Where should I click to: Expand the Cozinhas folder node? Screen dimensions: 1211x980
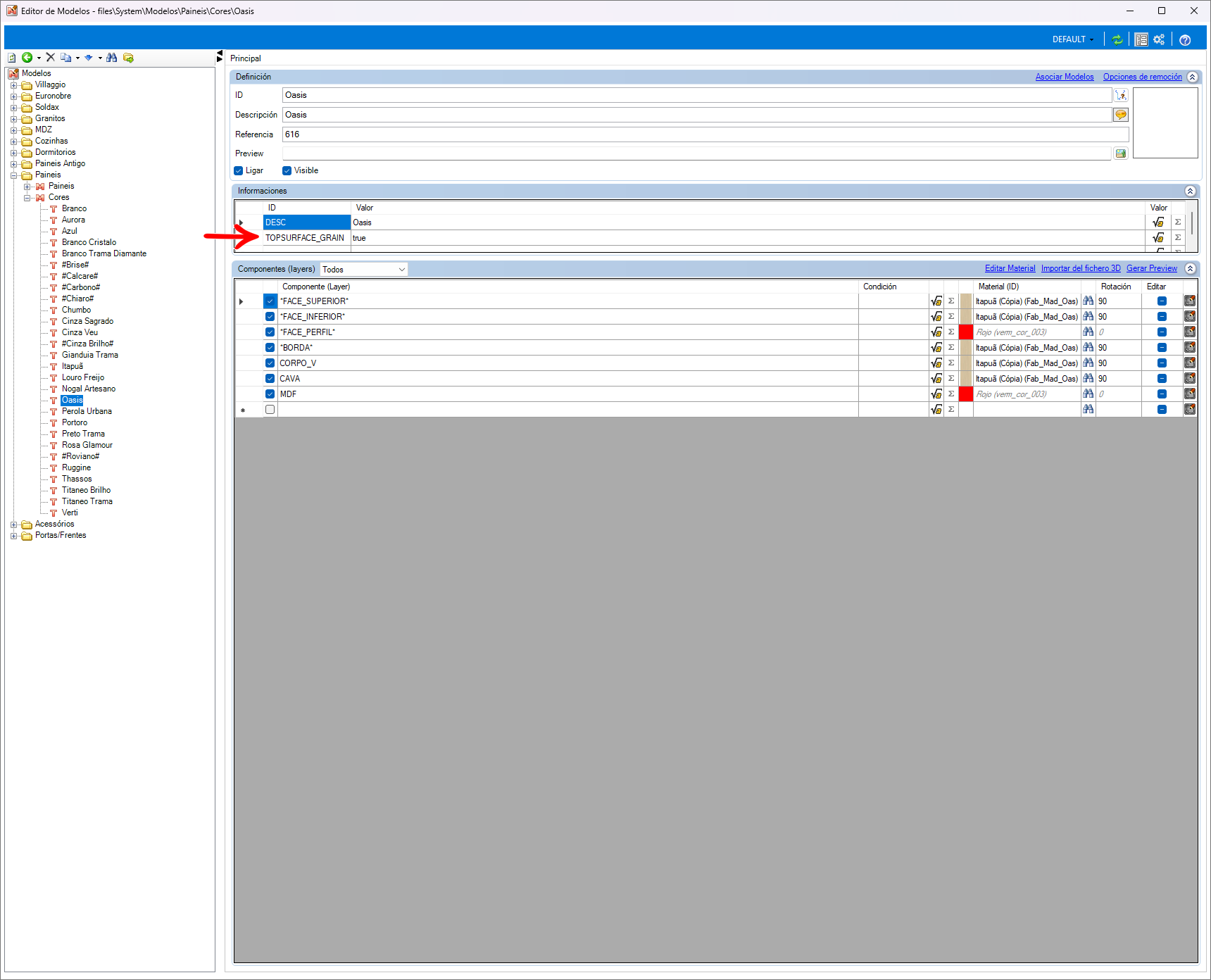point(13,142)
